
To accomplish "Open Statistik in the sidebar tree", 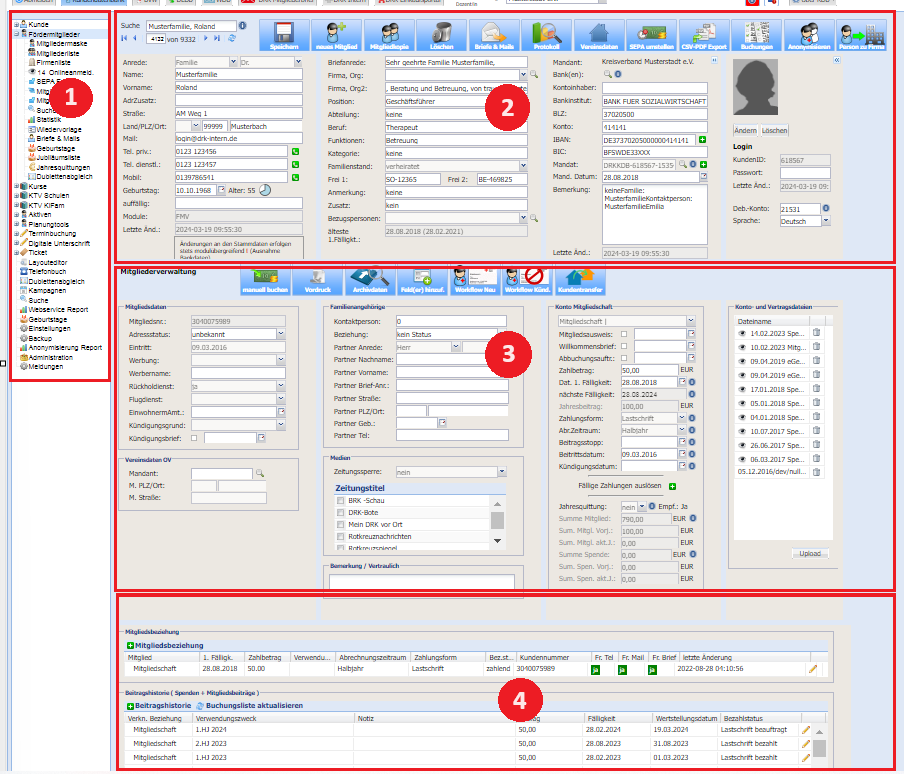I will click(48, 119).
